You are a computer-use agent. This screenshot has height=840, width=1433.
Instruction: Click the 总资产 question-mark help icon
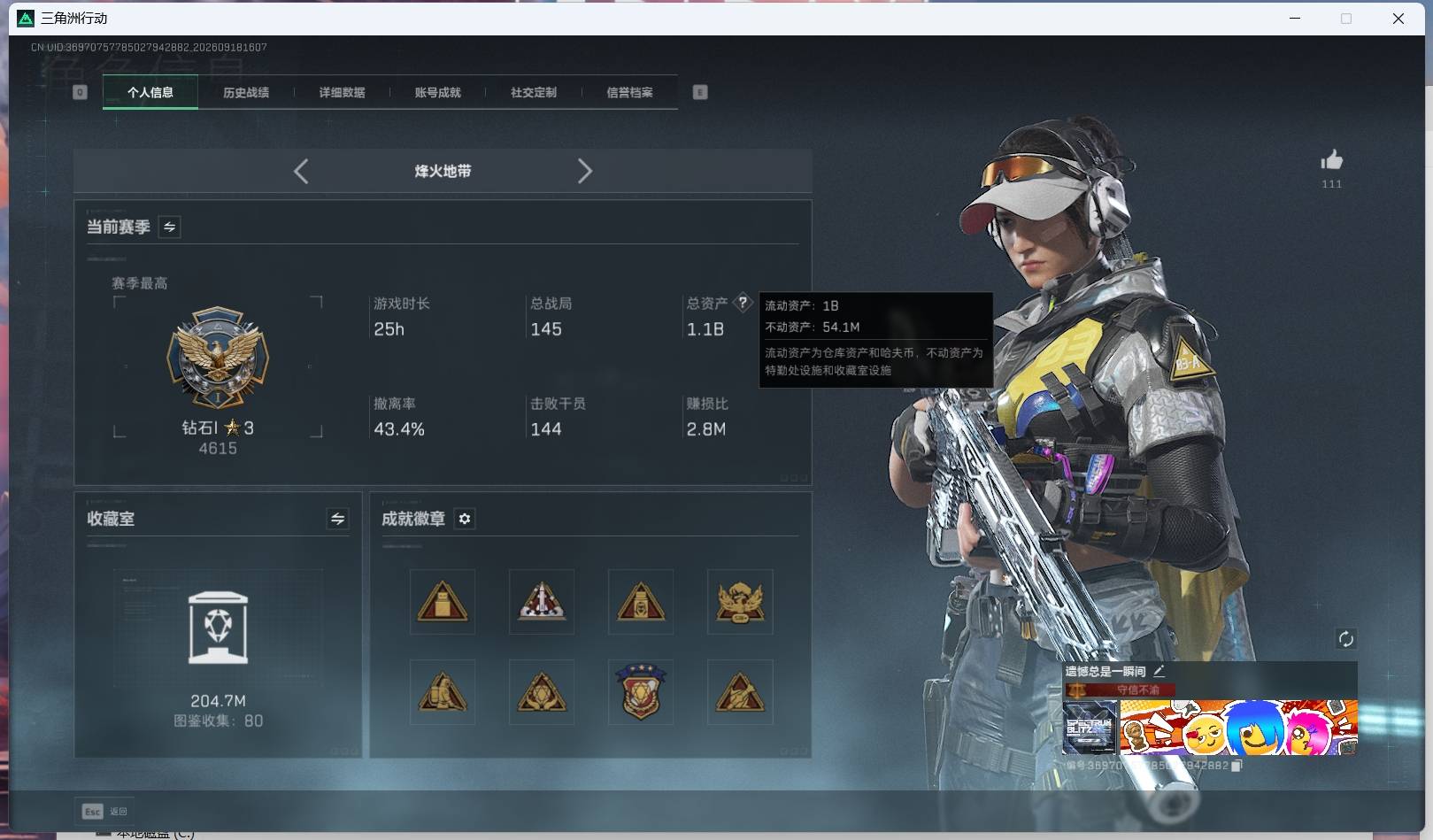tap(743, 302)
